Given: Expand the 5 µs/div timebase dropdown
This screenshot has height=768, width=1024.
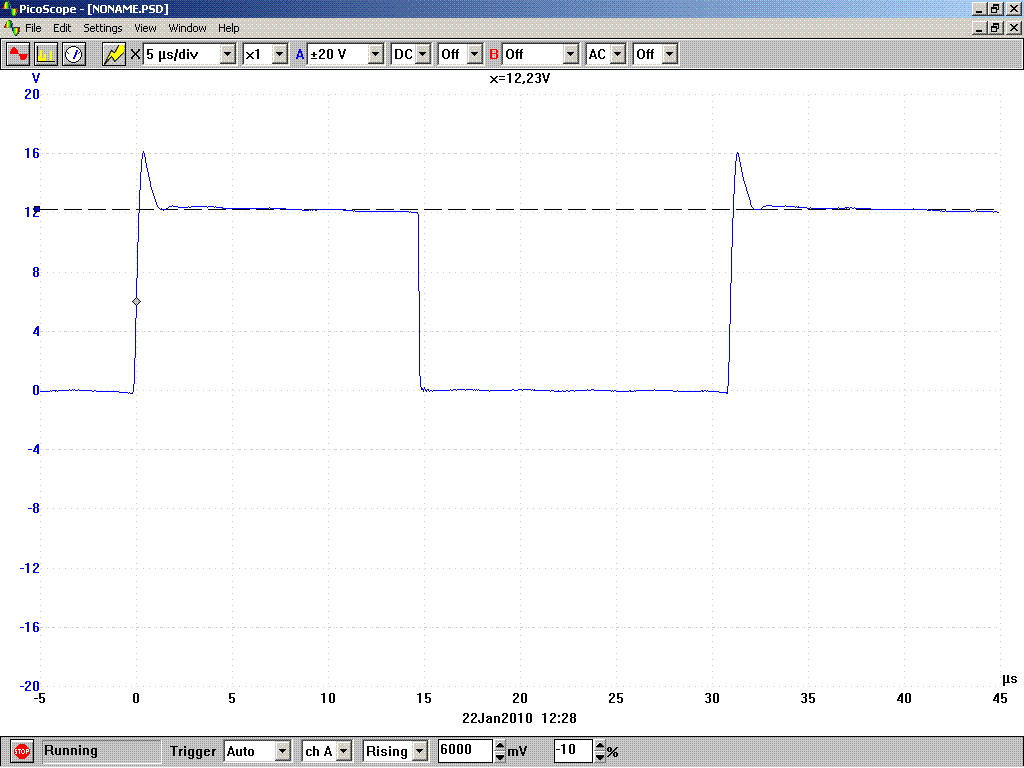Looking at the screenshot, I should tap(227, 54).
